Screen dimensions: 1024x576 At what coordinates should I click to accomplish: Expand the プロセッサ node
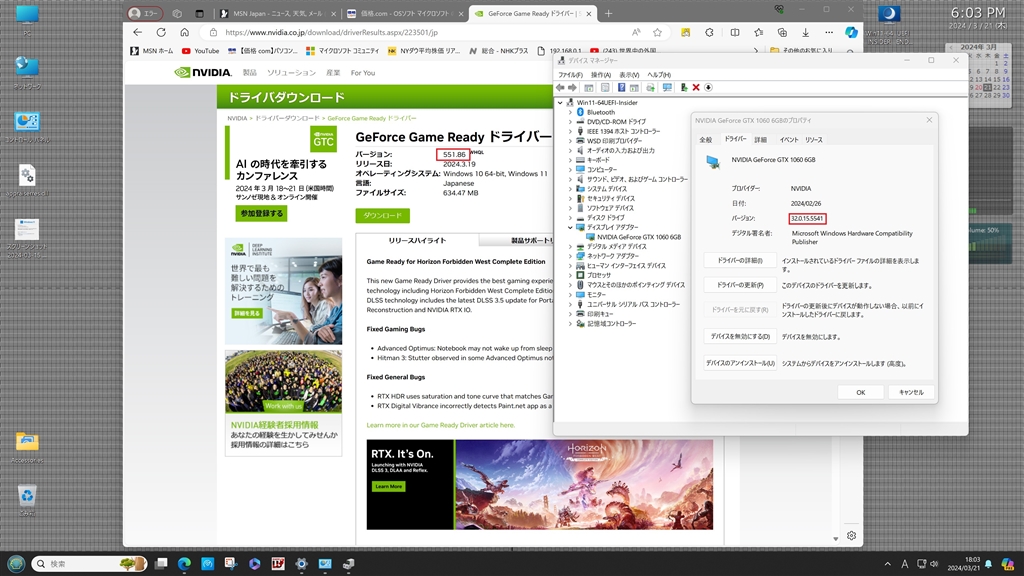(x=570, y=276)
